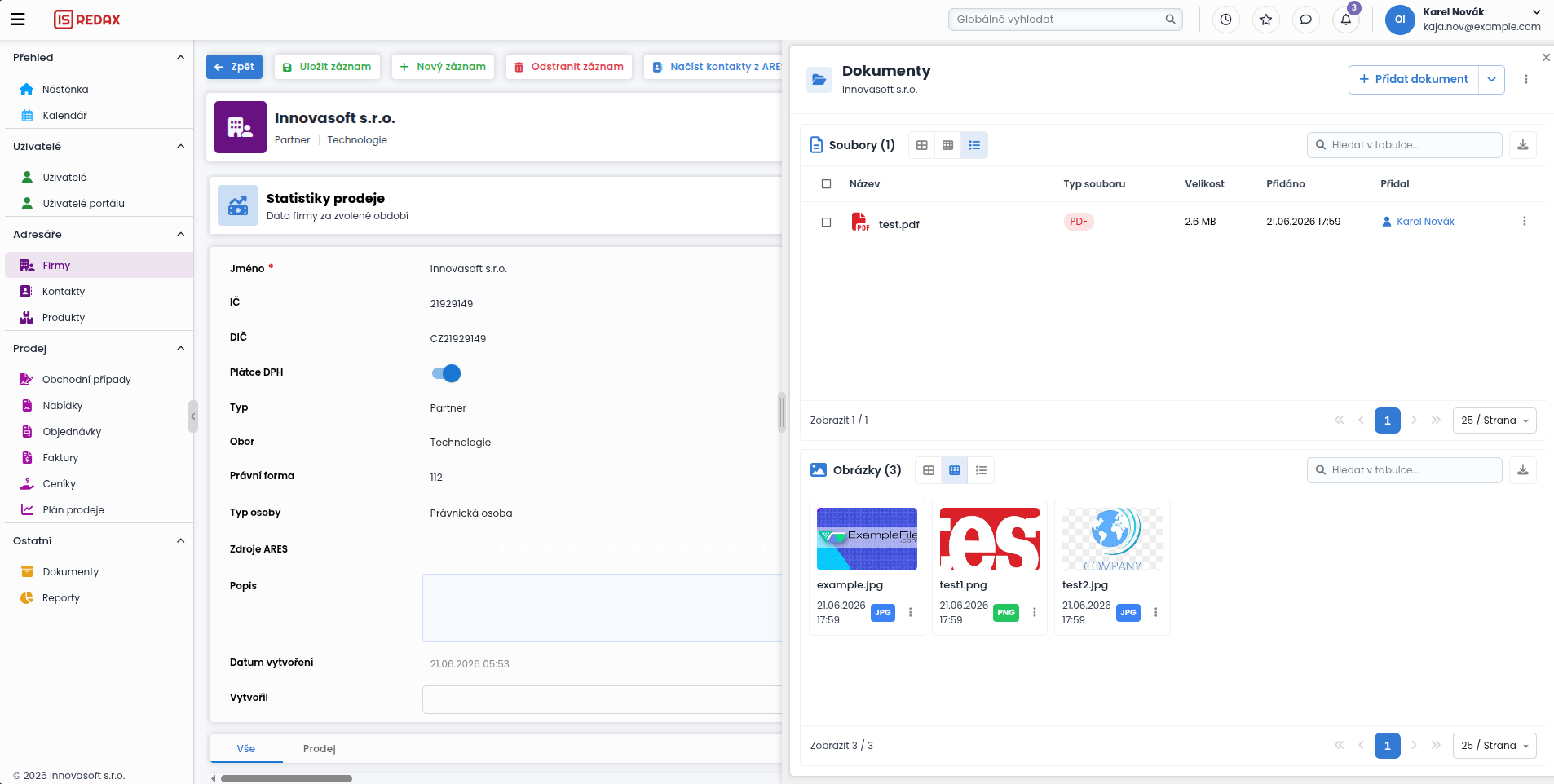Switch to the Prodej tab
The image size is (1554, 784).
[320, 749]
